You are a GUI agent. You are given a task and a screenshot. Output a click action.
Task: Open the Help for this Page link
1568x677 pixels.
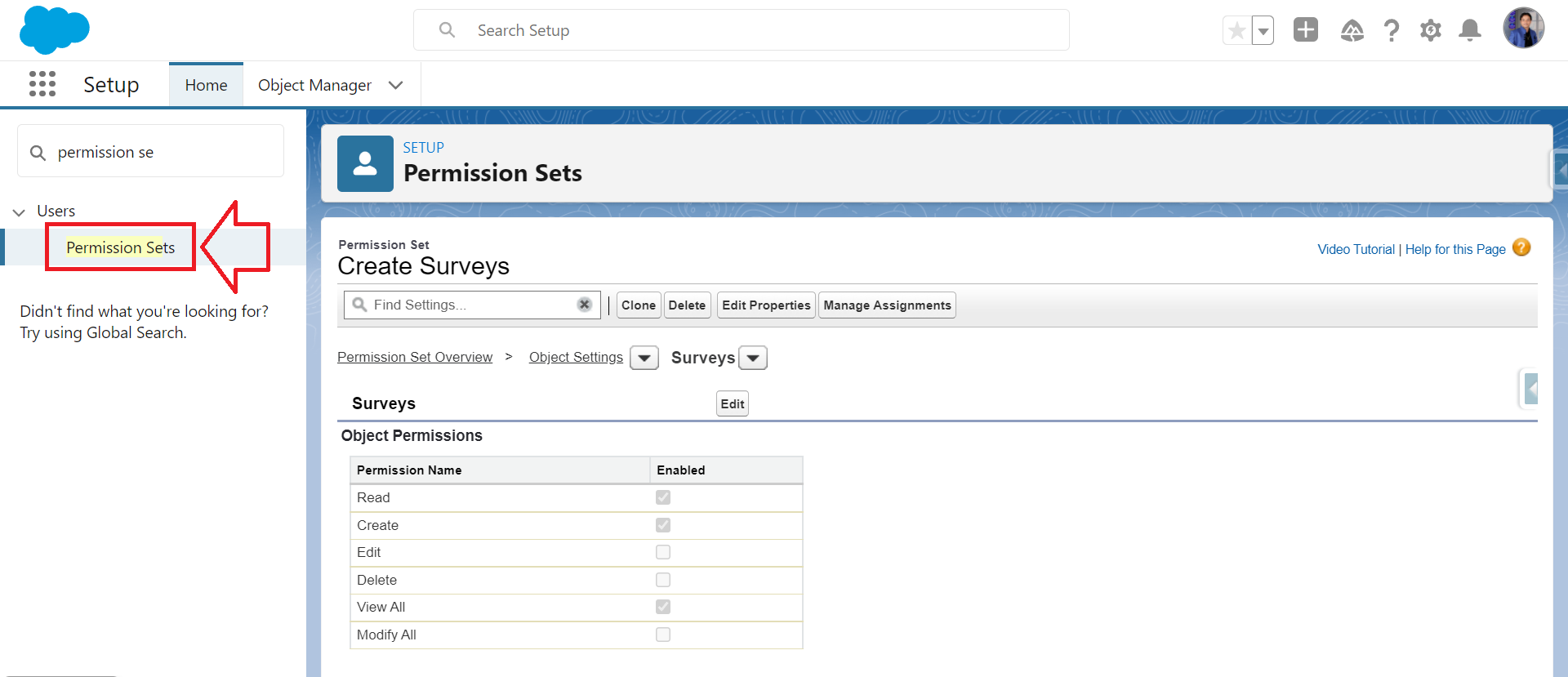[x=1455, y=249]
